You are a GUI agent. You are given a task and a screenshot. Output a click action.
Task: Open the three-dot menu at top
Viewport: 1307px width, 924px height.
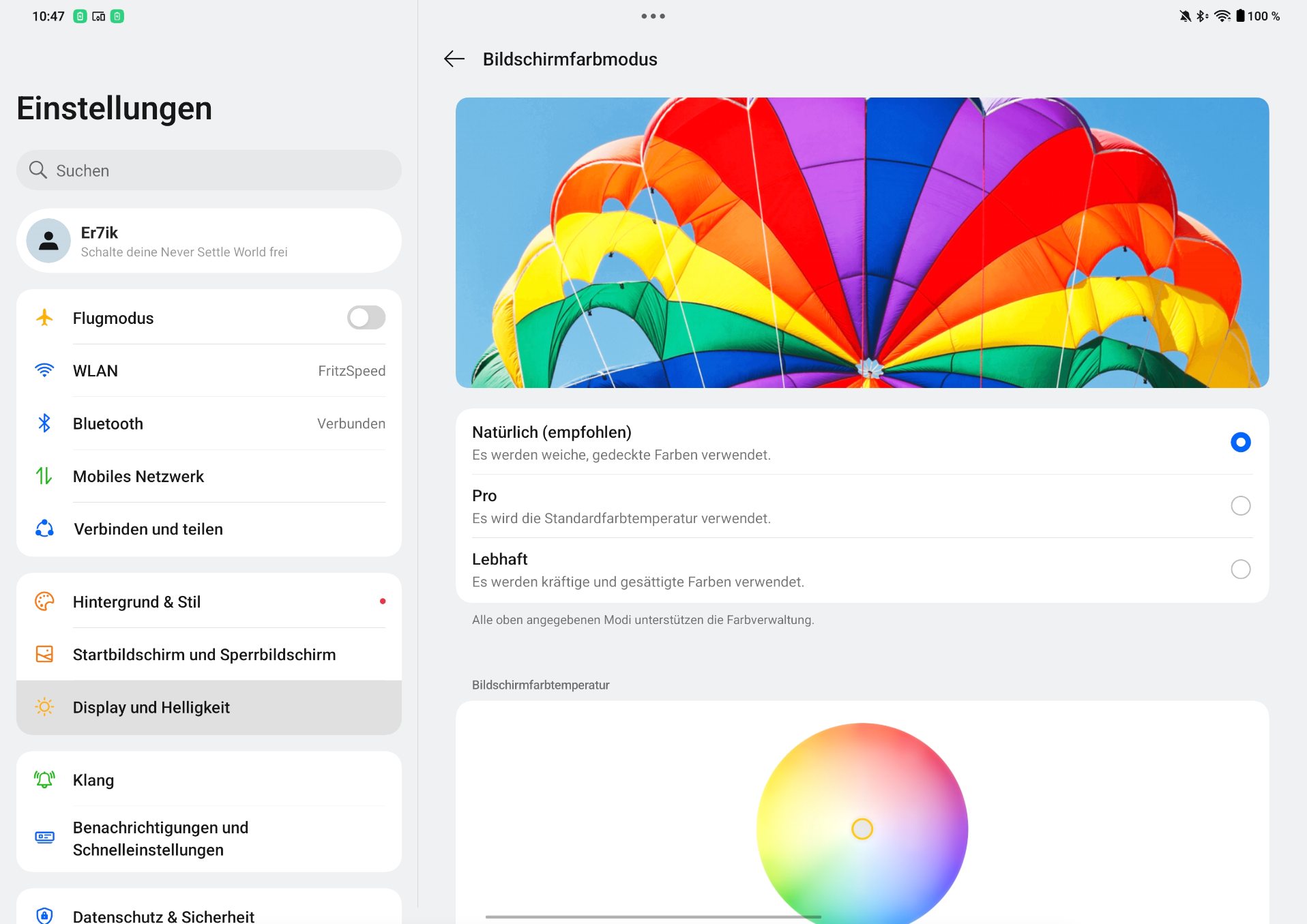[653, 16]
